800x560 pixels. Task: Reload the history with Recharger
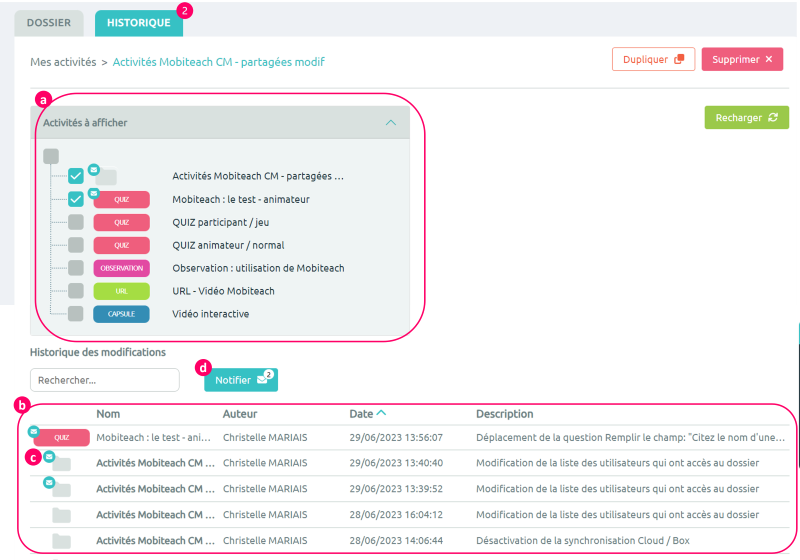click(x=746, y=117)
